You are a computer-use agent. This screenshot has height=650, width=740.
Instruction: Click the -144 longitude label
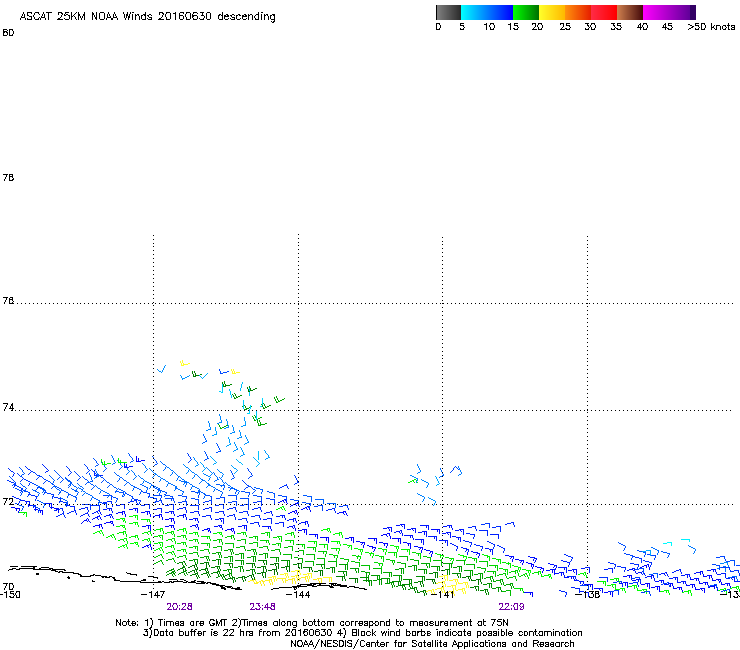click(298, 595)
